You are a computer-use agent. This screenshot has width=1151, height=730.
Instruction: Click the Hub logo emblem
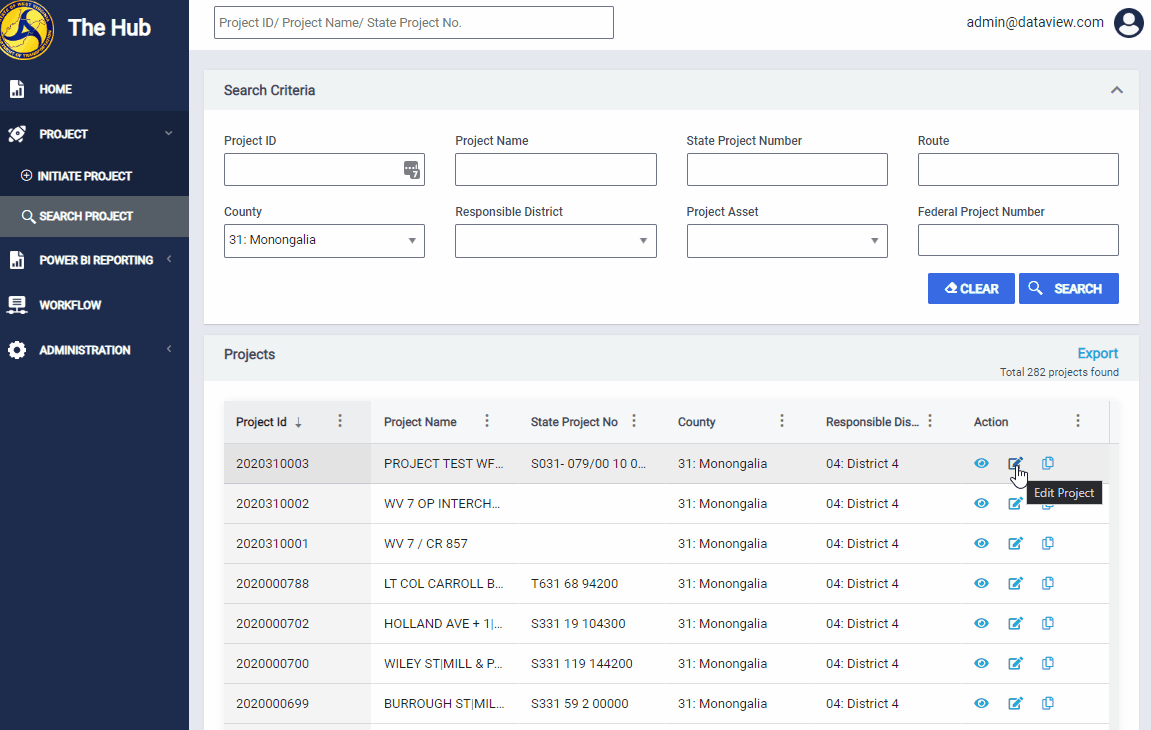(26, 29)
